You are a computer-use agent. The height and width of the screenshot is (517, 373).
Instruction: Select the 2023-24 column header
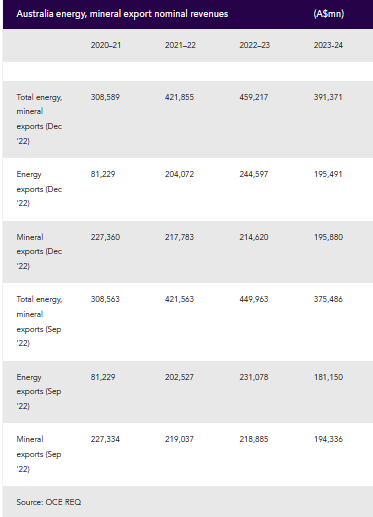click(x=328, y=45)
